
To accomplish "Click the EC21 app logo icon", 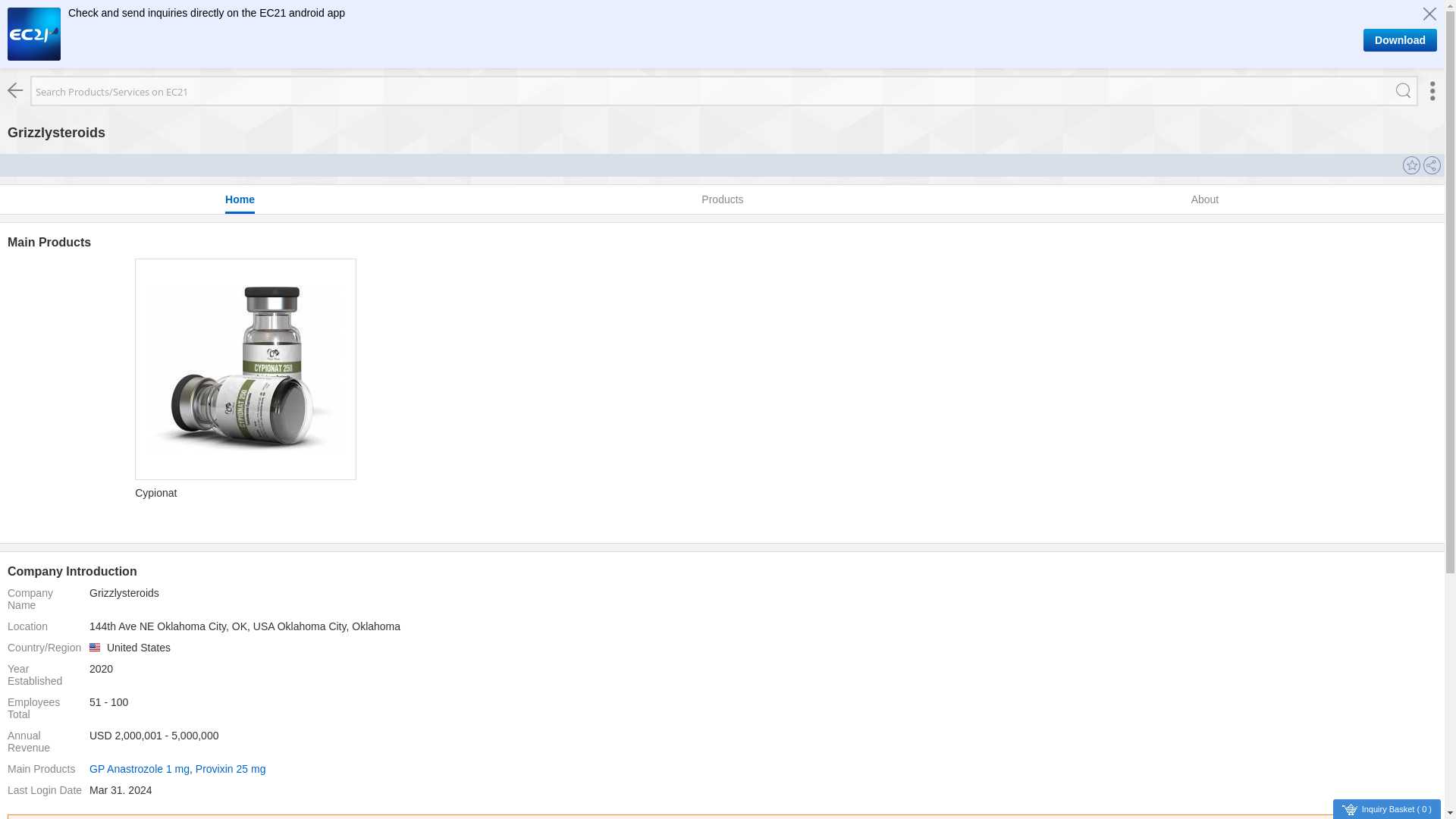I will (x=34, y=34).
